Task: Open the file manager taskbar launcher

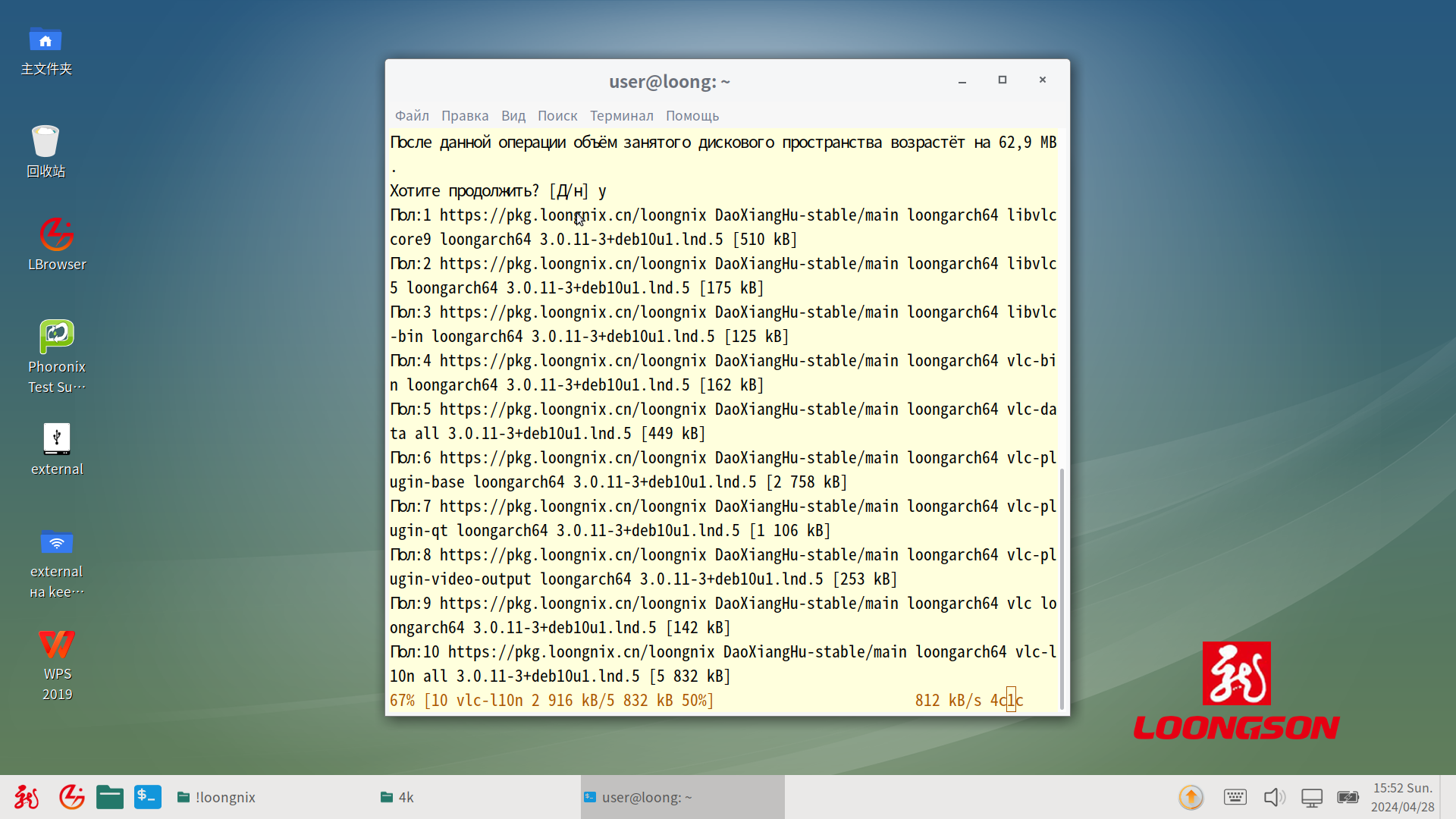Action: coord(110,797)
